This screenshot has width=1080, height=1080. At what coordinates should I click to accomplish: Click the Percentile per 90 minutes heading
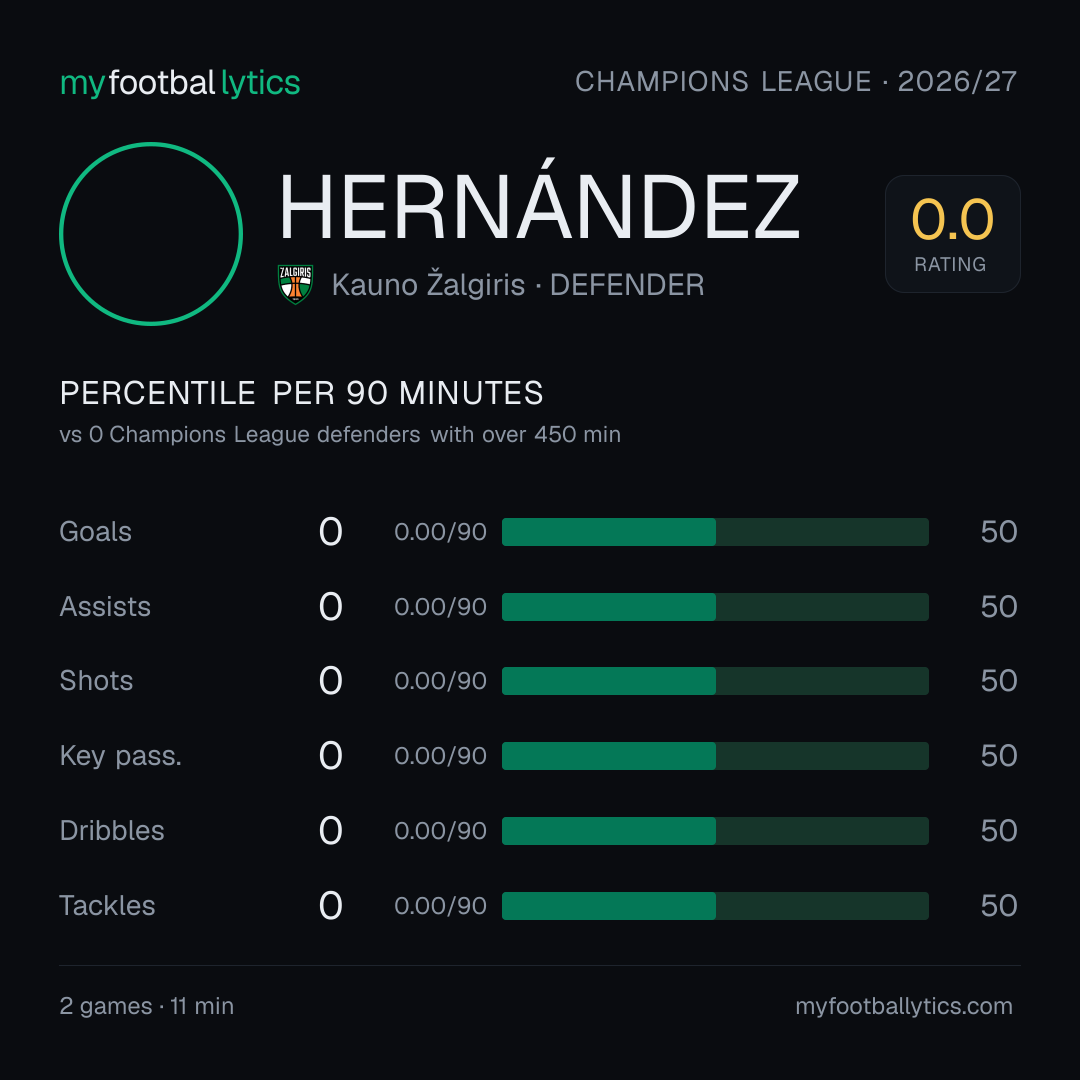pyautogui.click(x=301, y=393)
